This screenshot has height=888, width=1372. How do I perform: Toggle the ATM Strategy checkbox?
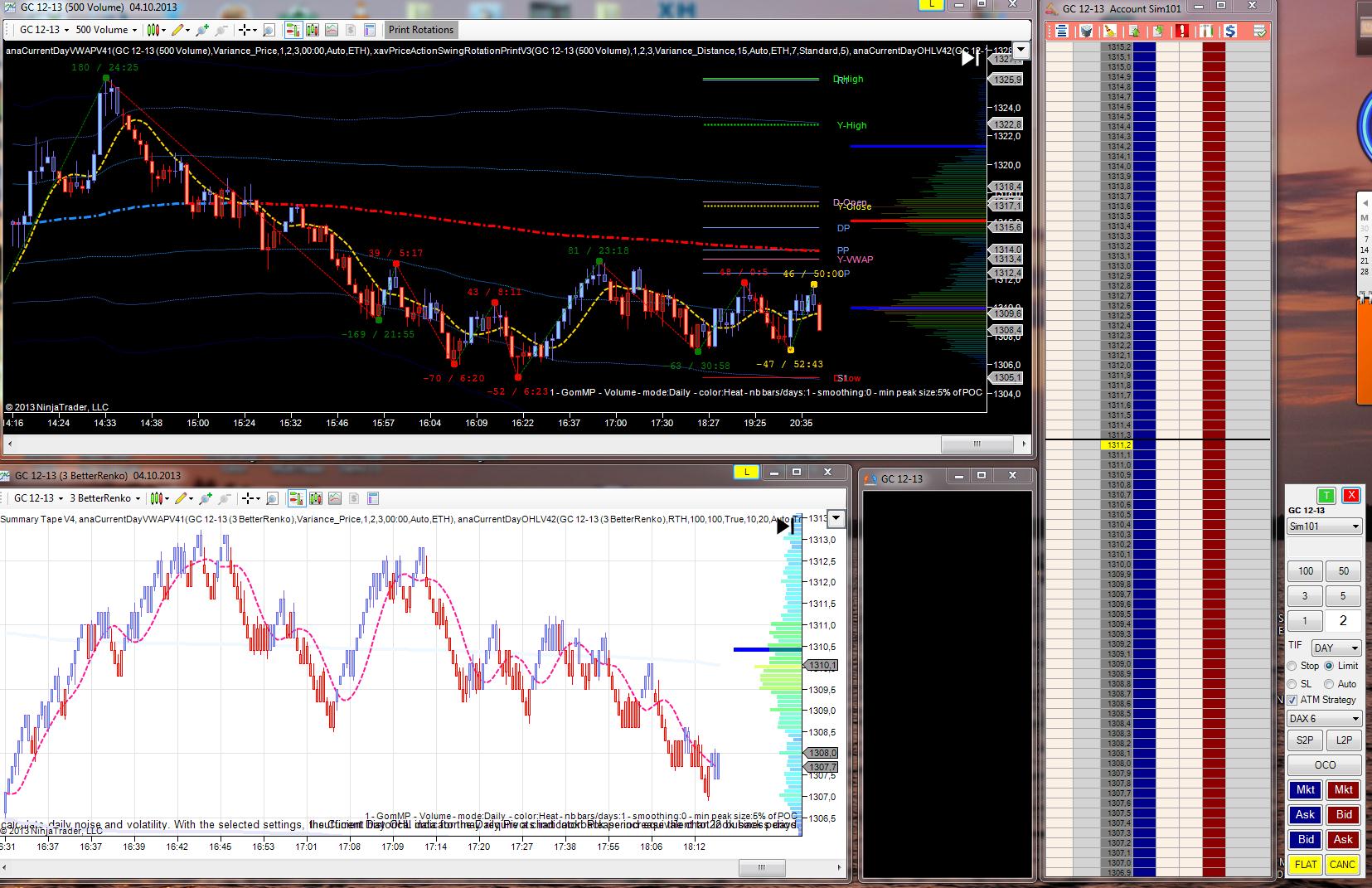point(1292,701)
